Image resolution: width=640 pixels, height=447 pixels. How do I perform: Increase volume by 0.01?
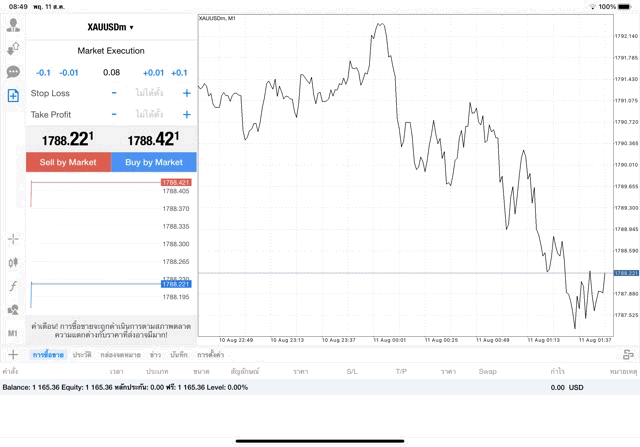[x=153, y=73]
